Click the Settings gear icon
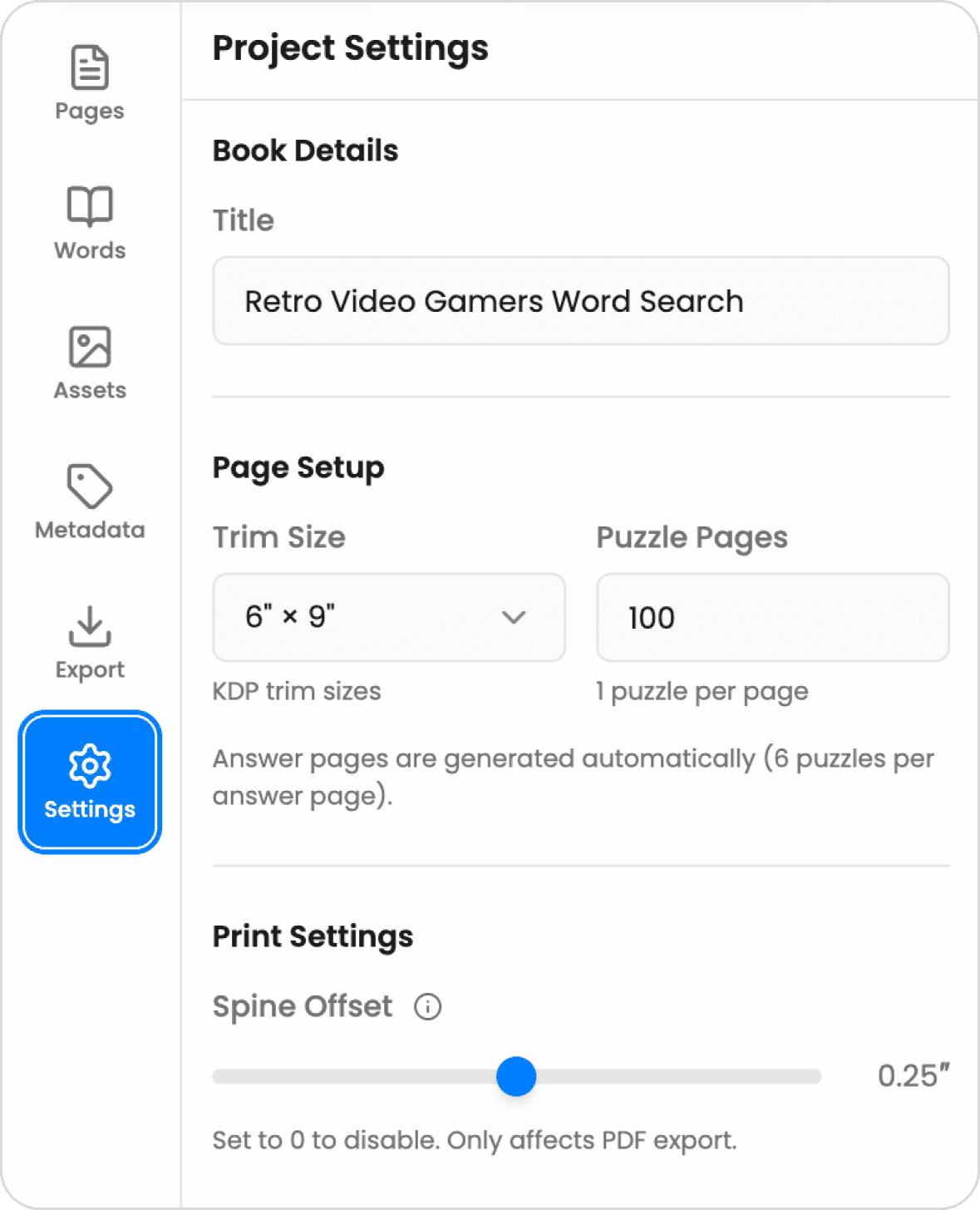 pos(89,766)
